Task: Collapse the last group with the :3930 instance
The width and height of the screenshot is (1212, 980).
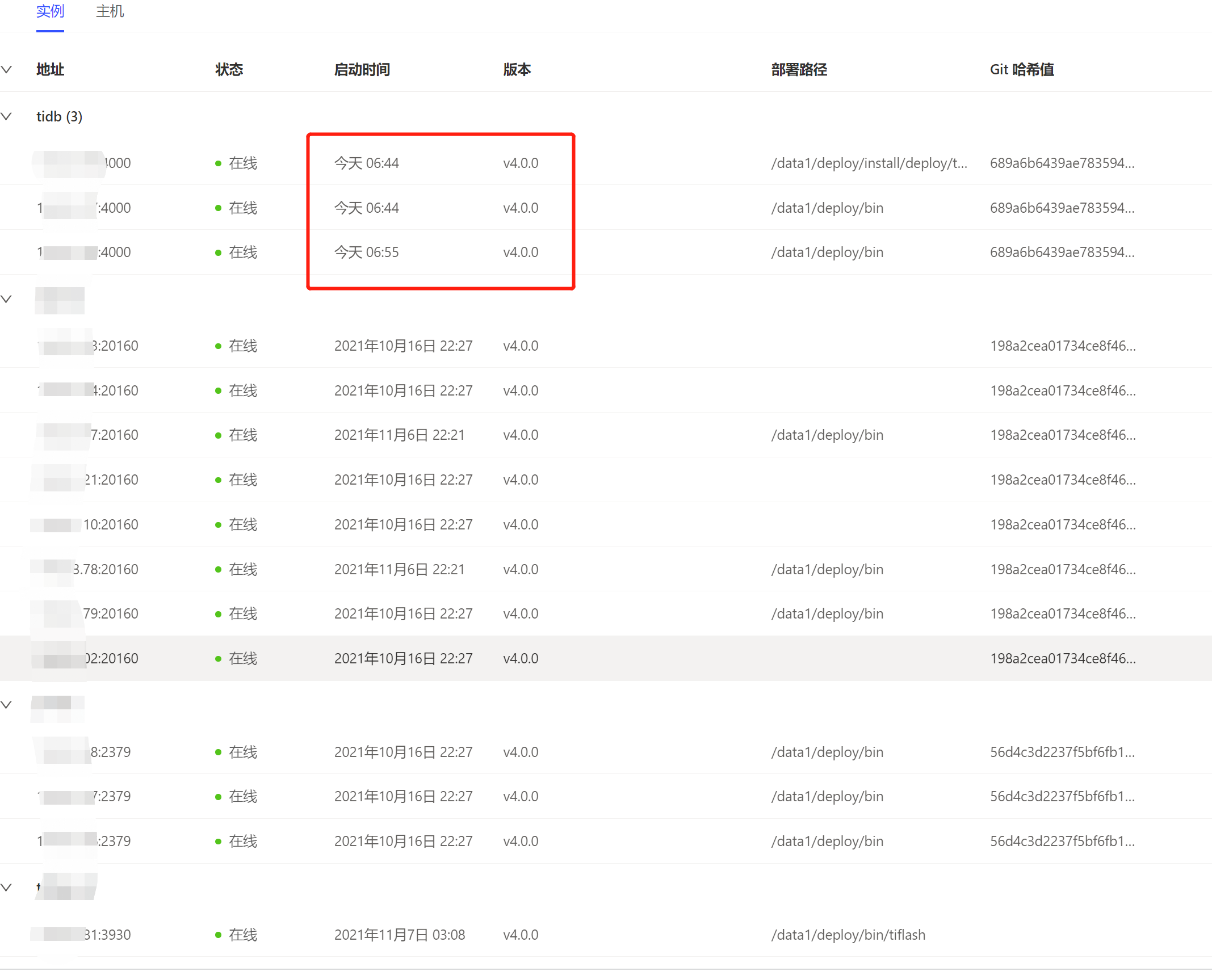Action: coord(7,888)
